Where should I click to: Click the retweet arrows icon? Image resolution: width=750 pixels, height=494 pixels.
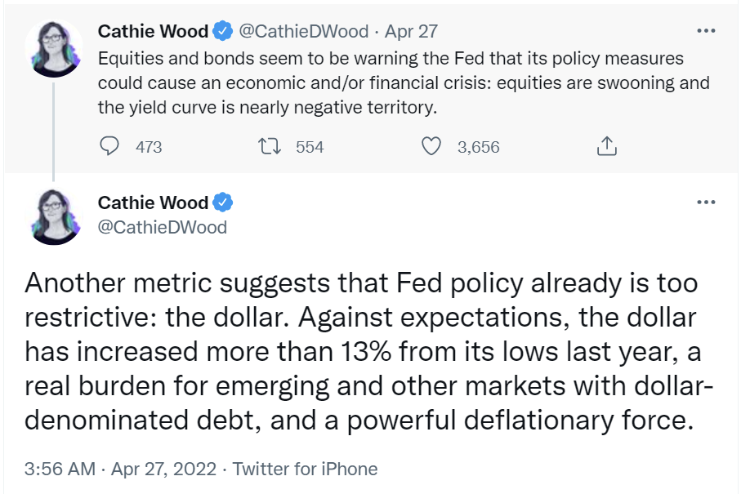269,146
